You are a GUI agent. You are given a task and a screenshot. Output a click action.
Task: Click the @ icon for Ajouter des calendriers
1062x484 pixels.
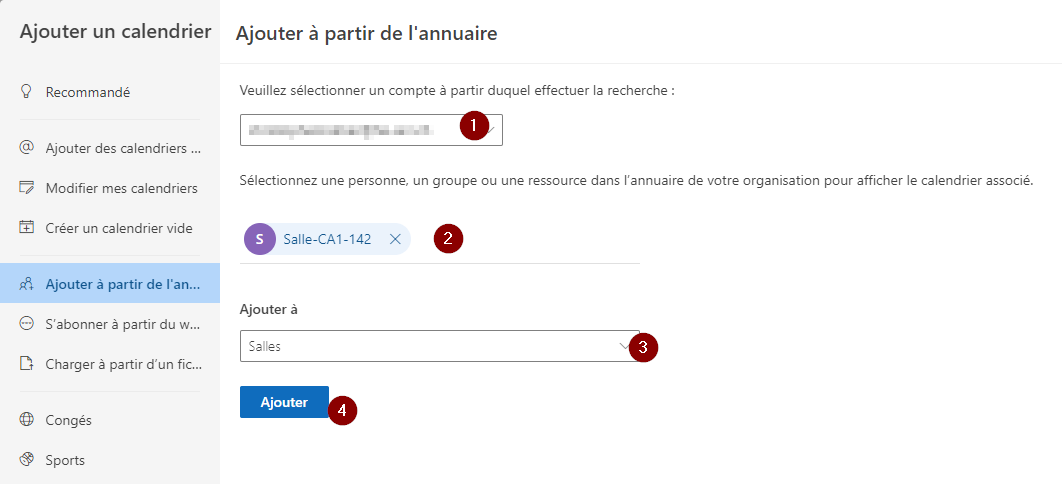tap(26, 148)
